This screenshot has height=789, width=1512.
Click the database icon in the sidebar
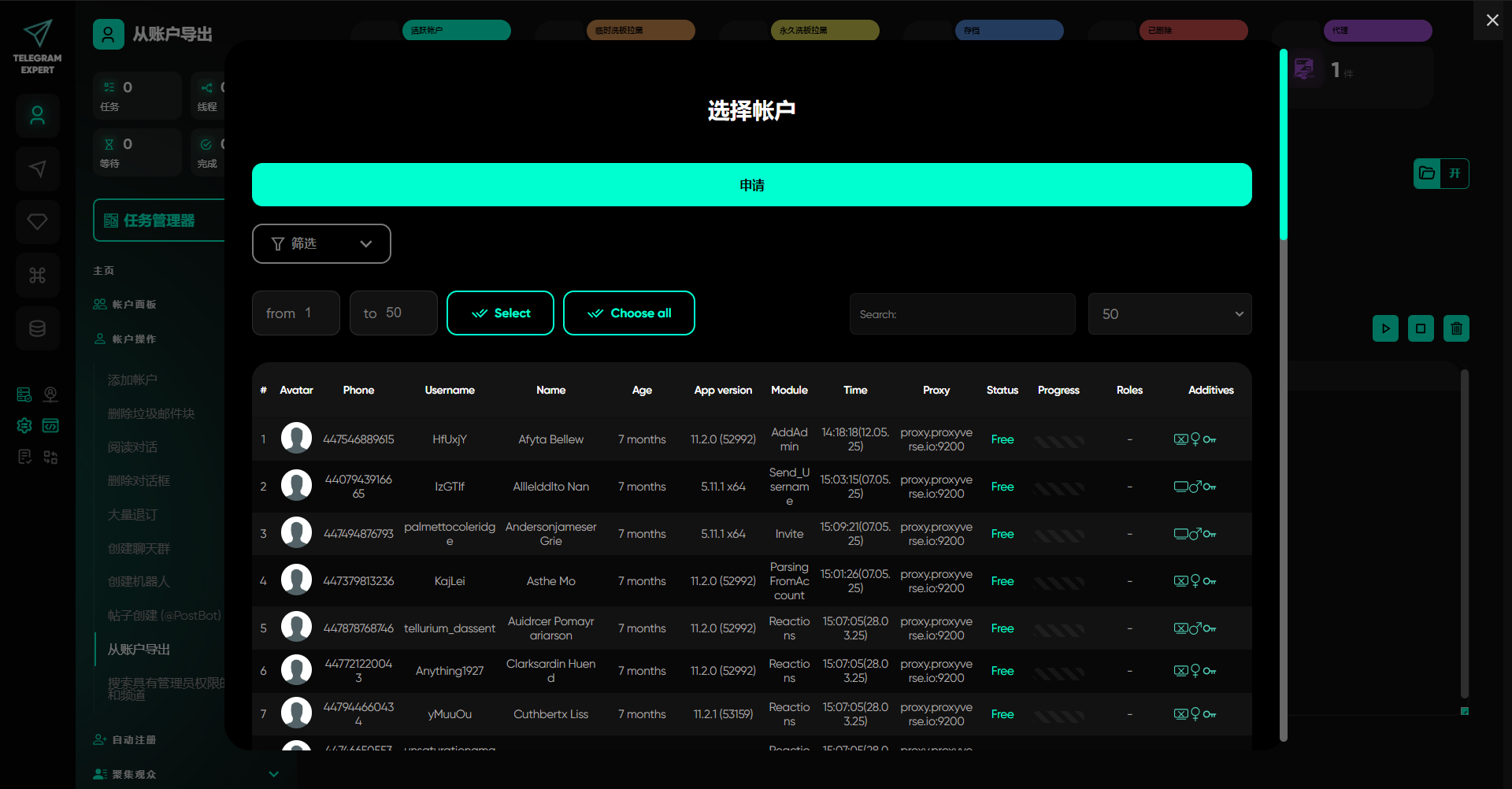coord(37,328)
